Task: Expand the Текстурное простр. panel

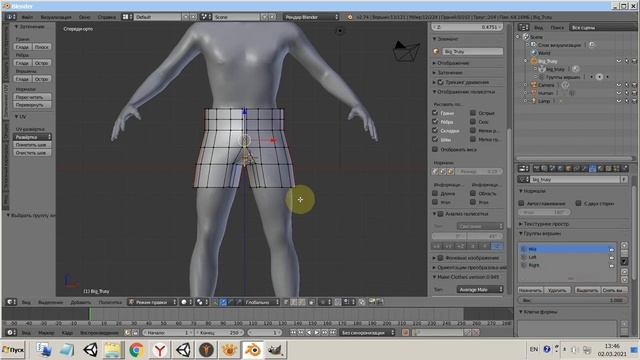Action: tap(544, 224)
